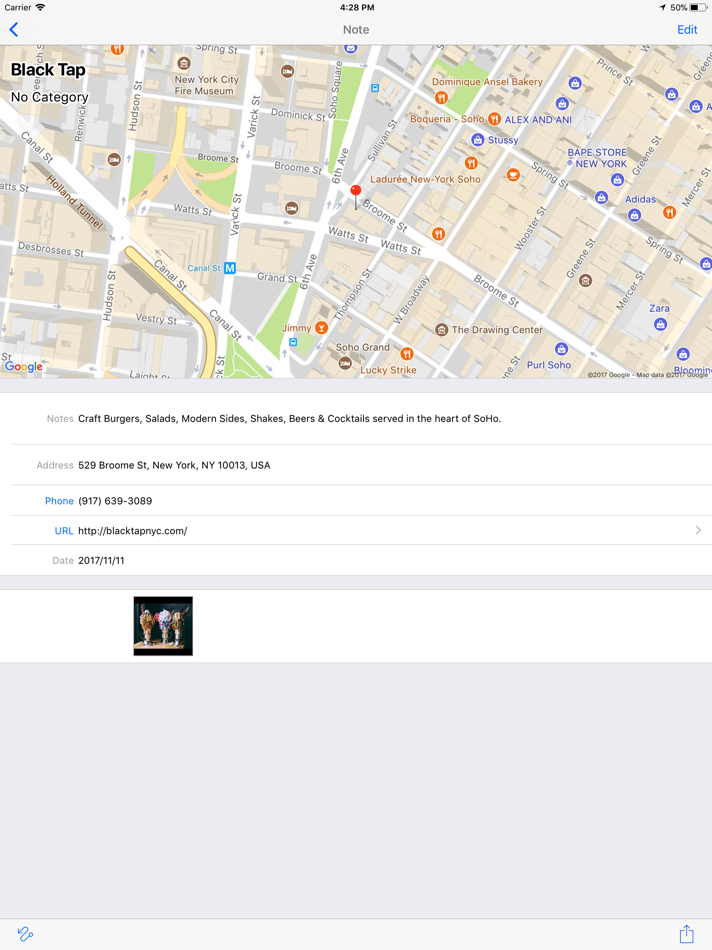Click the Canal St subway M icon

pyautogui.click(x=230, y=268)
